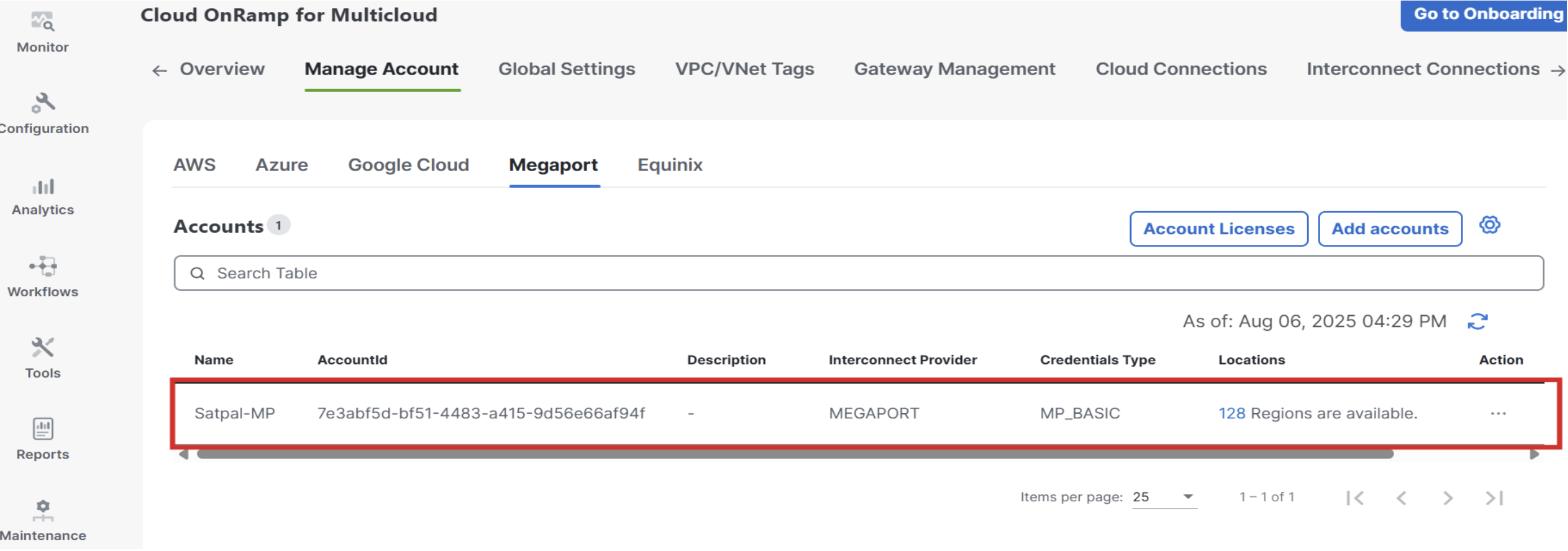Screen dimensions: 1568x551
Task: Switch to the Google Cloud provider tab
Action: pyautogui.click(x=409, y=165)
